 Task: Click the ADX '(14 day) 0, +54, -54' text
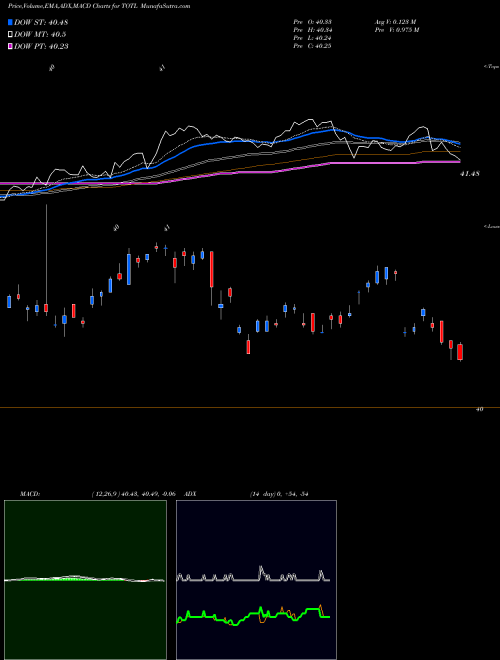279,494
